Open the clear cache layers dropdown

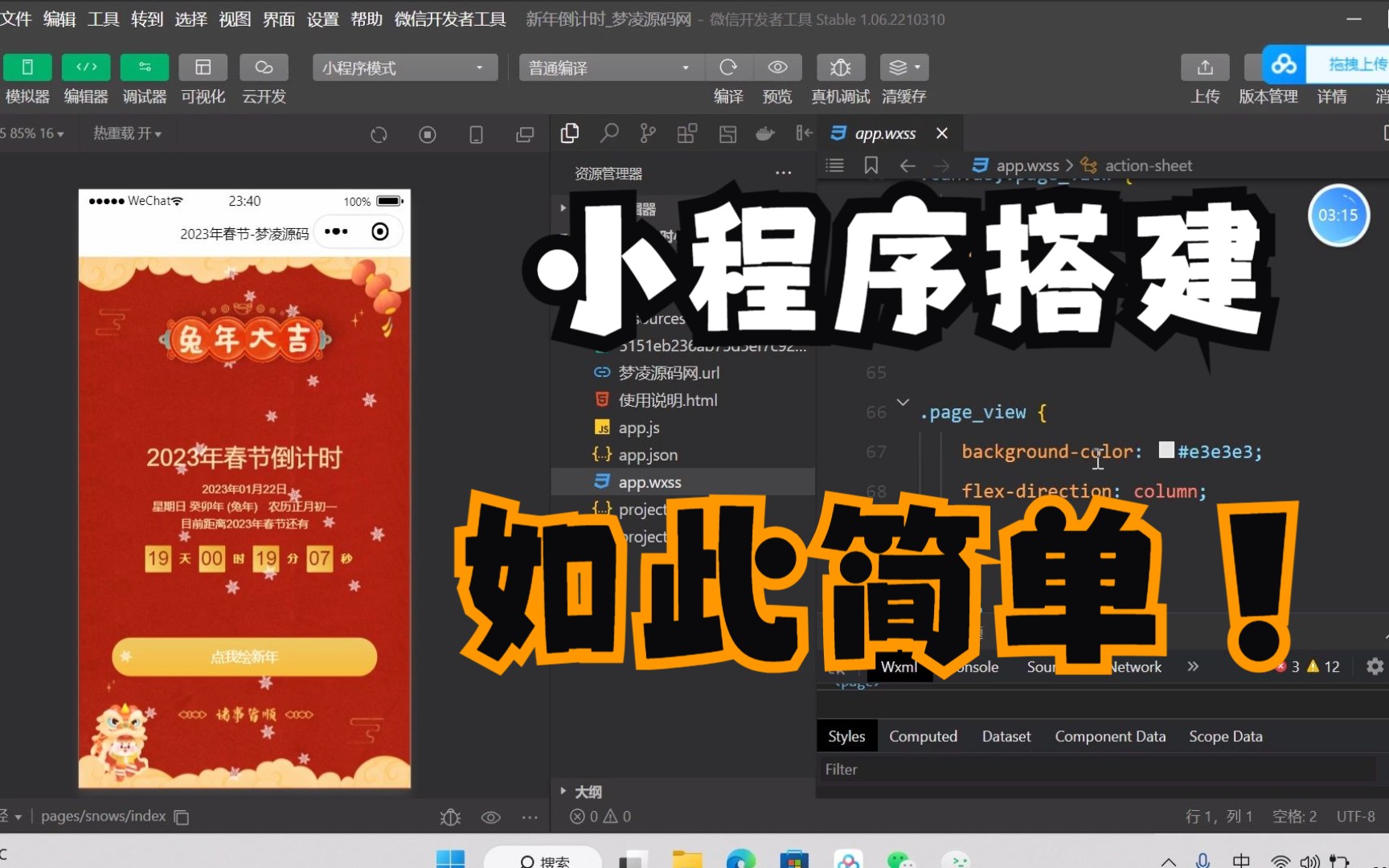904,68
